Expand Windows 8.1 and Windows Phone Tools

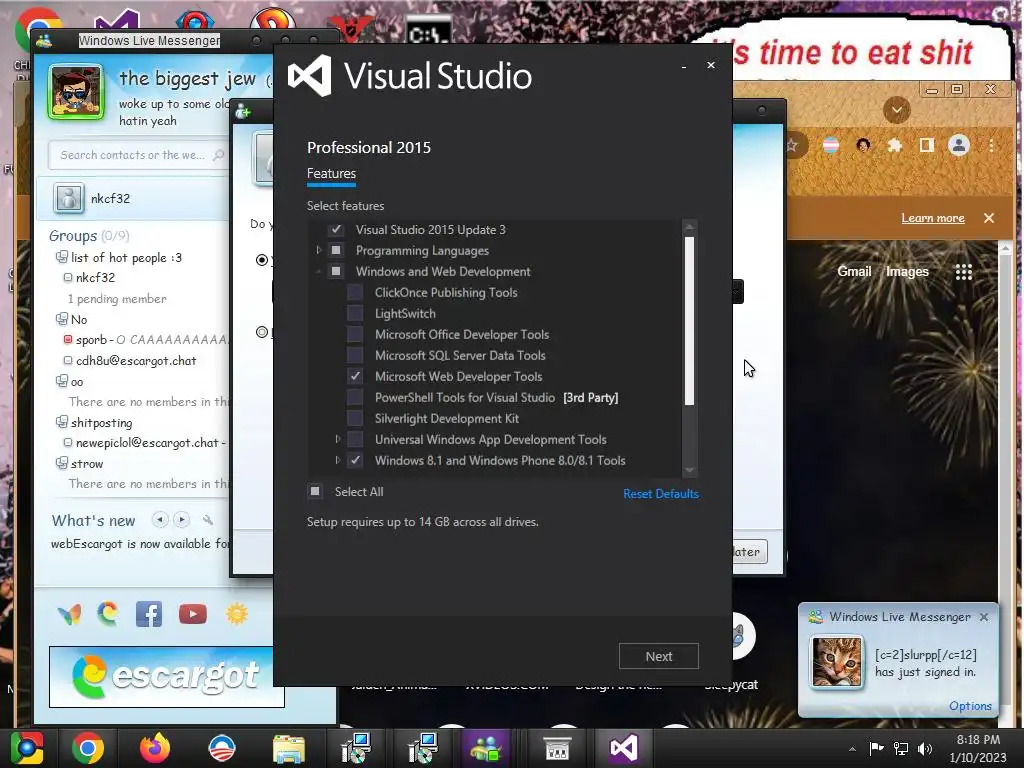[338, 460]
